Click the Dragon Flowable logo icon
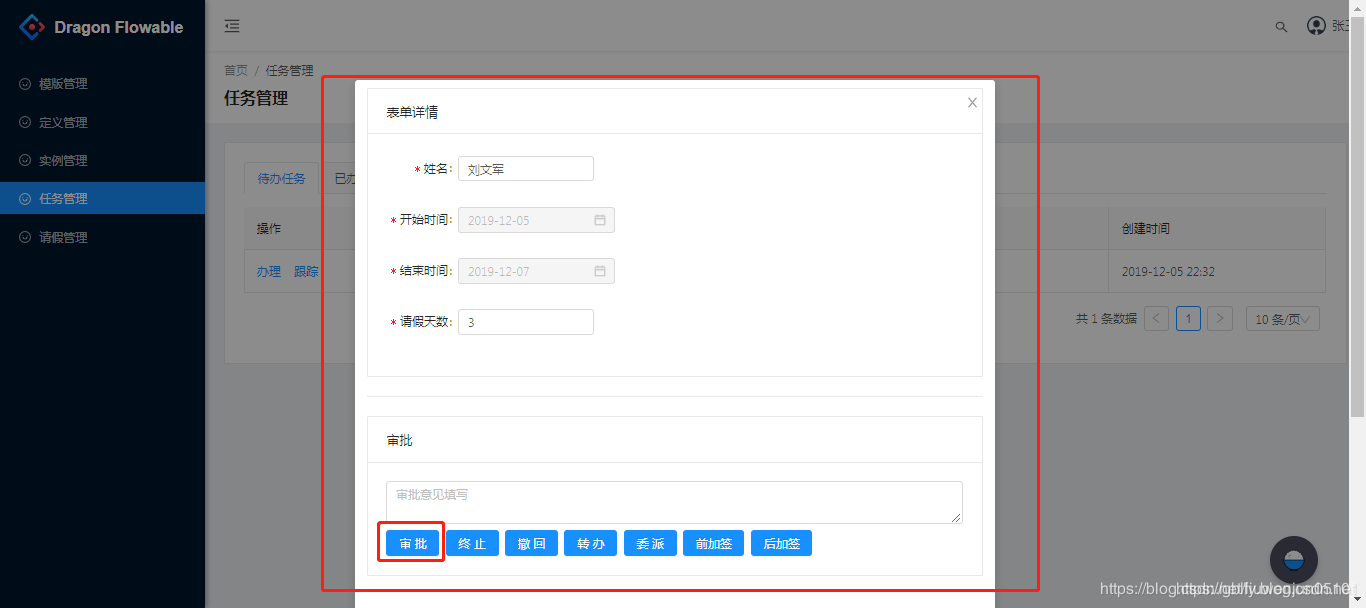The width and height of the screenshot is (1366, 608). pyautogui.click(x=33, y=27)
